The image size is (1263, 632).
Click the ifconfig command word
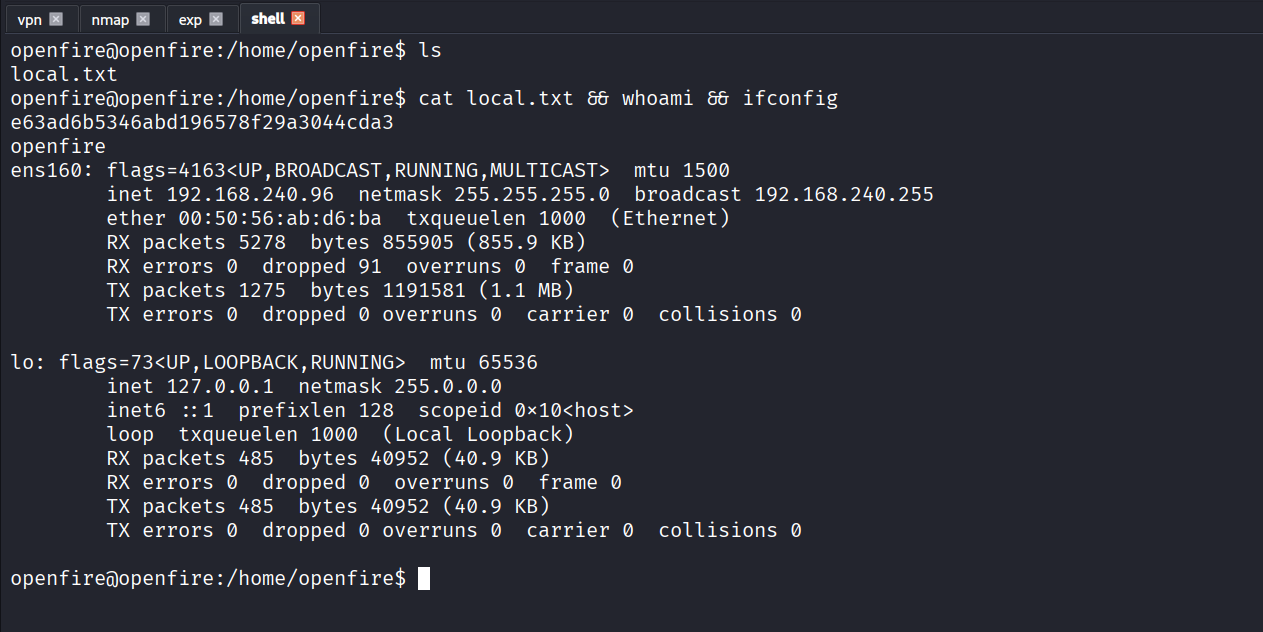[x=790, y=98]
